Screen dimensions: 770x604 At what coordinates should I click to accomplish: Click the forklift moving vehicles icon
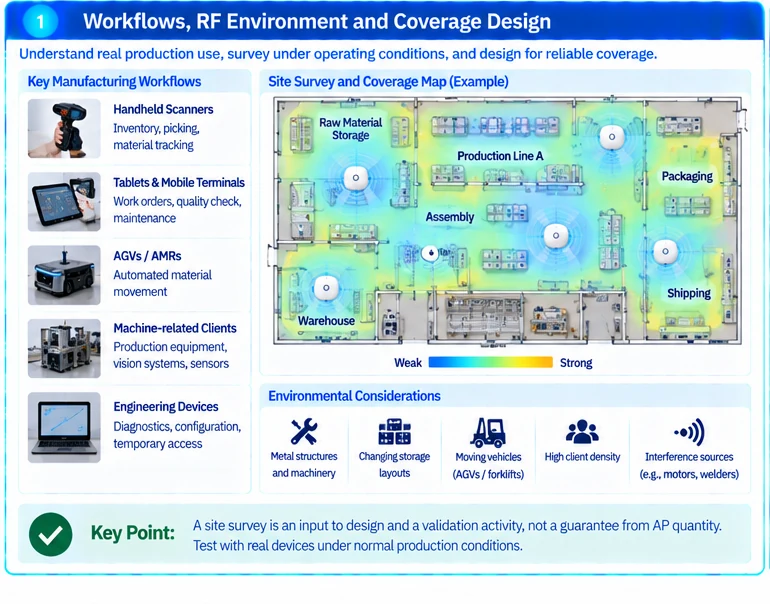click(488, 432)
